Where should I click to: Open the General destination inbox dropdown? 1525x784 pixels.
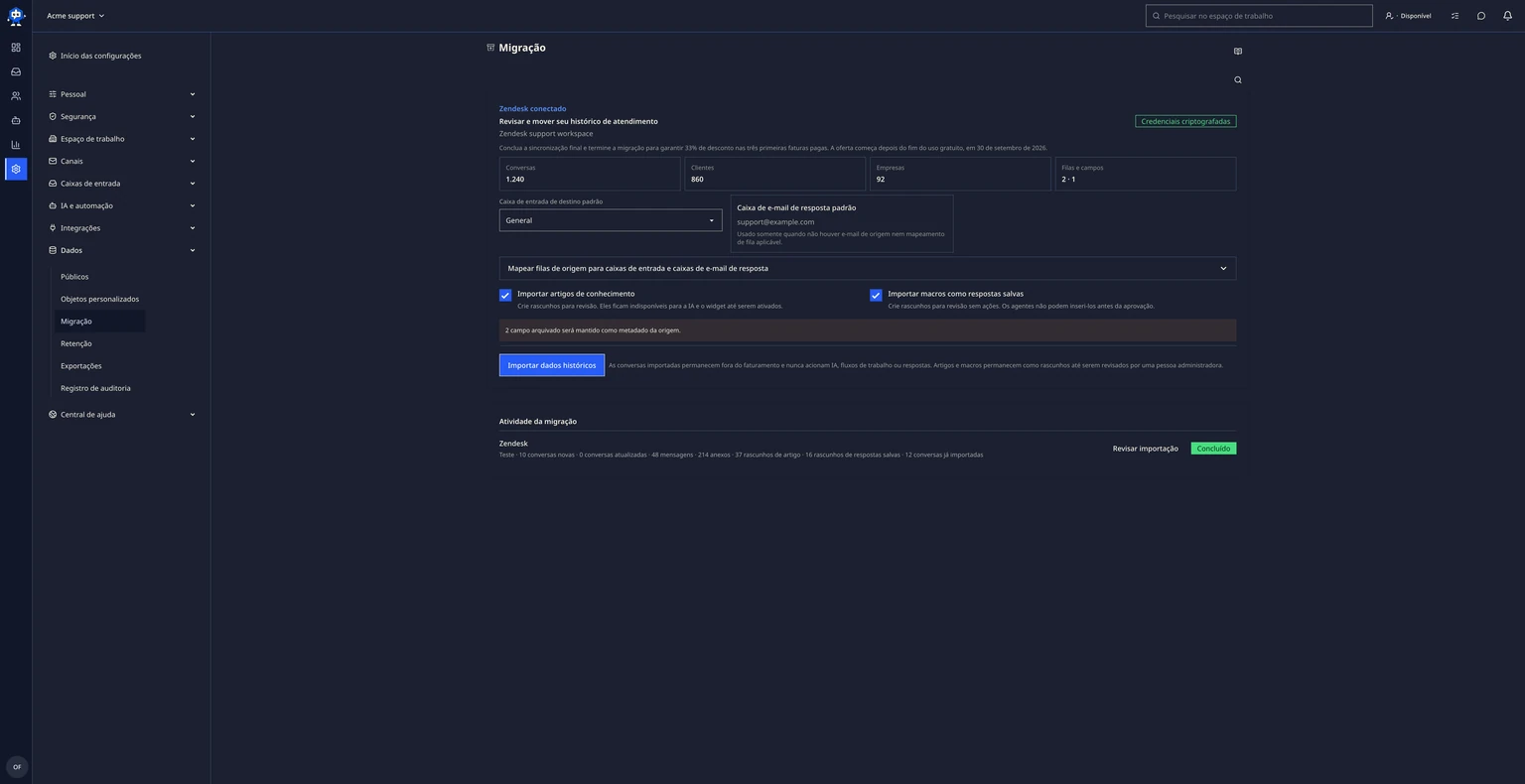(611, 220)
